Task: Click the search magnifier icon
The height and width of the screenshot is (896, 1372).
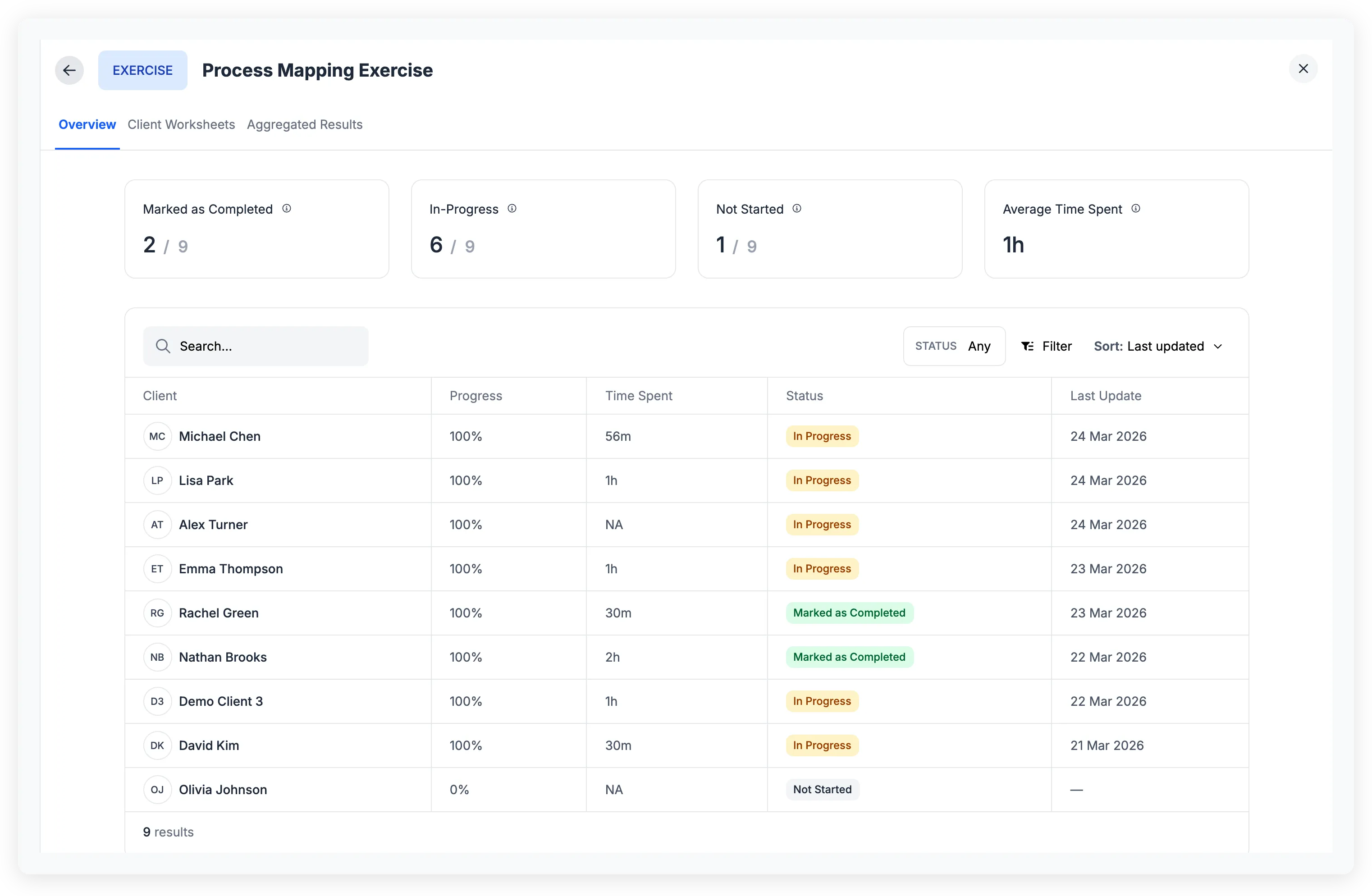Action: pos(163,346)
